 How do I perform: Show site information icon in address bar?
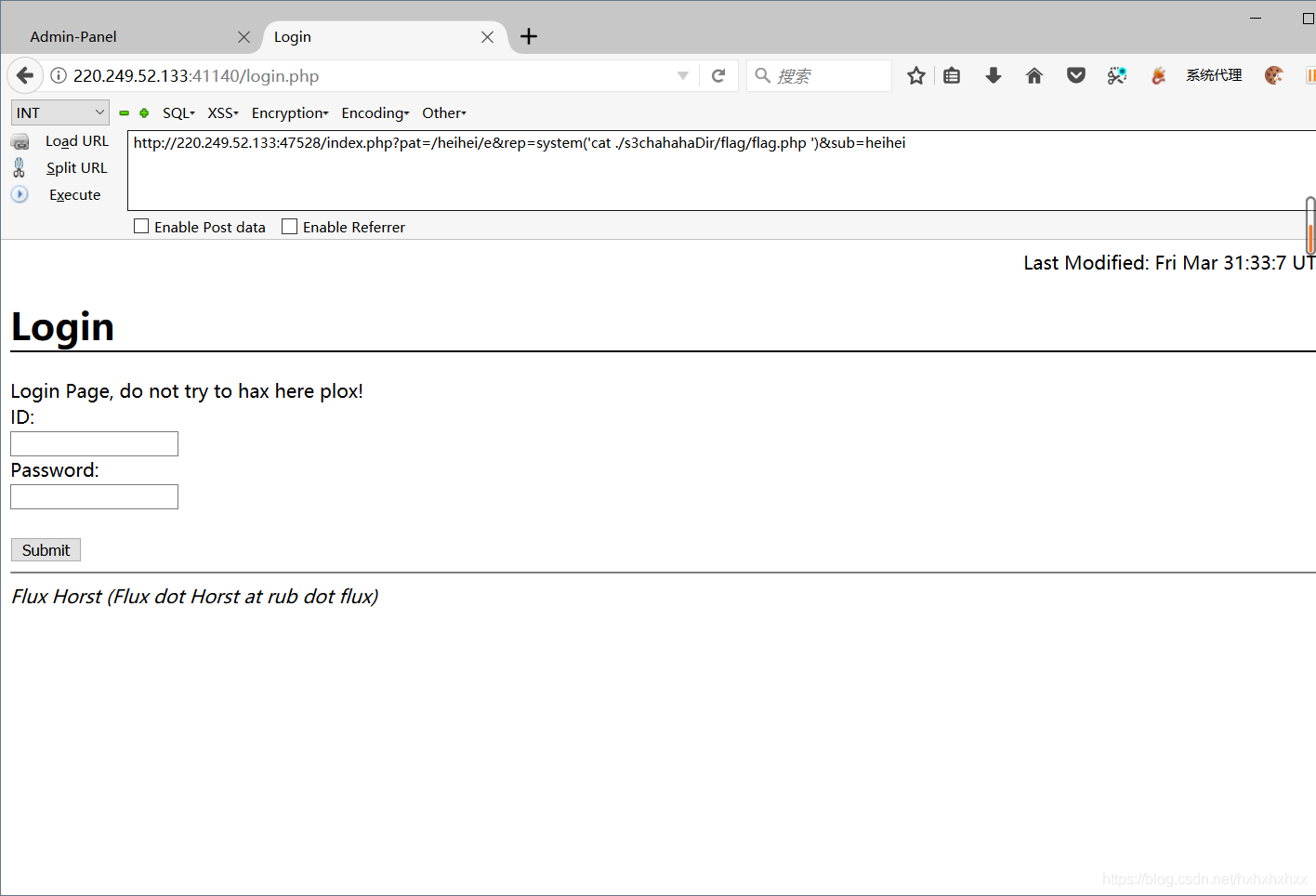pos(59,75)
